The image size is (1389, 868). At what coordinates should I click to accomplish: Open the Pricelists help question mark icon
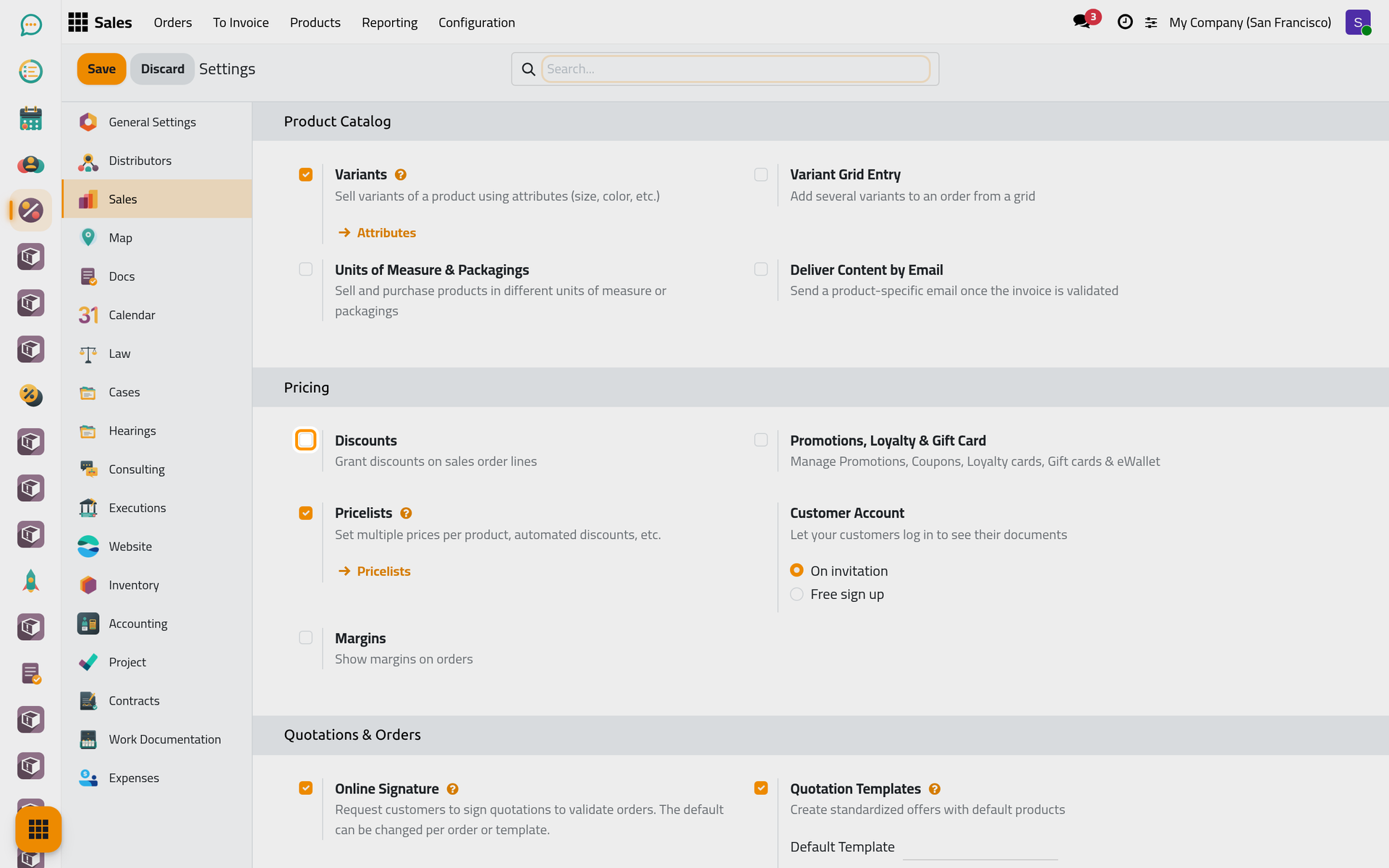pos(406,513)
